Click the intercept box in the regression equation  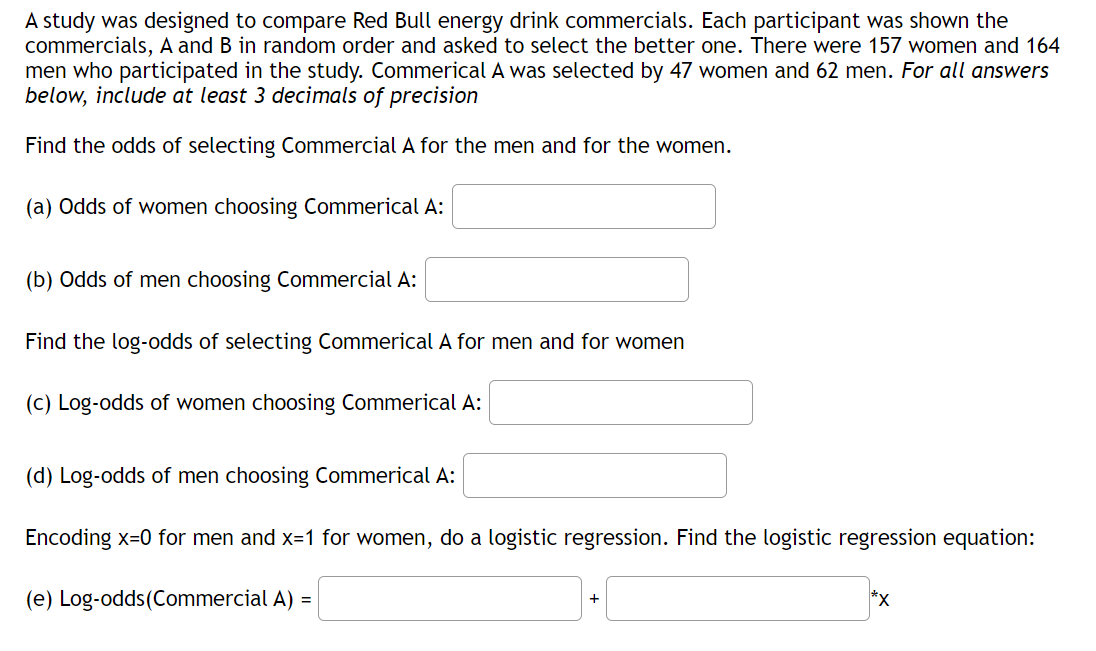point(449,598)
